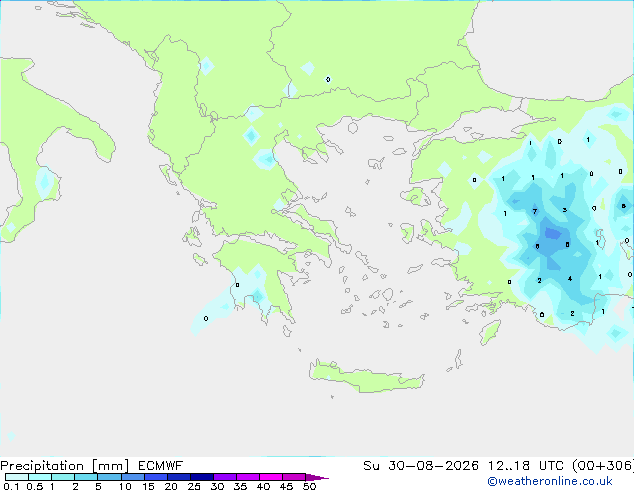The height and width of the screenshot is (490, 634).
Task: Select legend swatch between 5 and 10
Action: (109, 477)
